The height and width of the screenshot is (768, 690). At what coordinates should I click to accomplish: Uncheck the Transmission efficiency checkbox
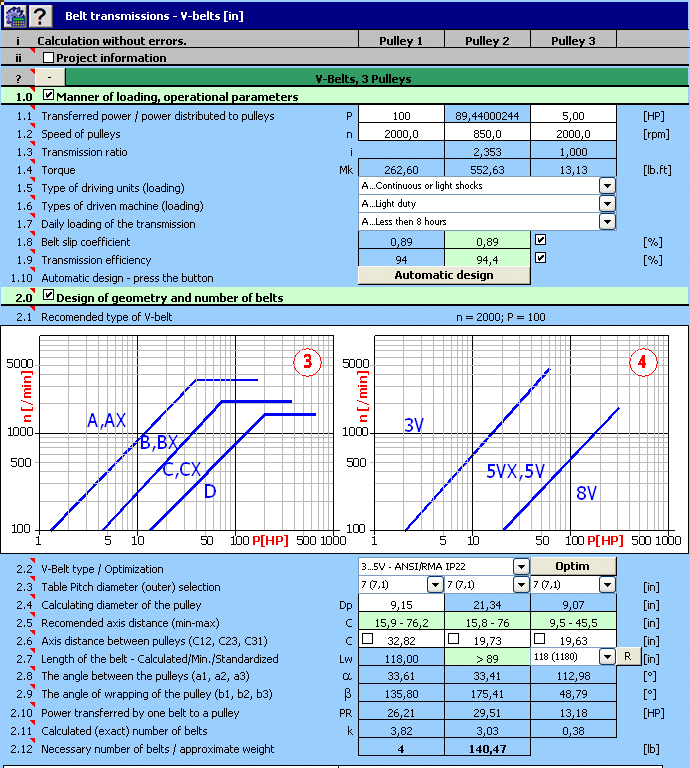(x=540, y=258)
